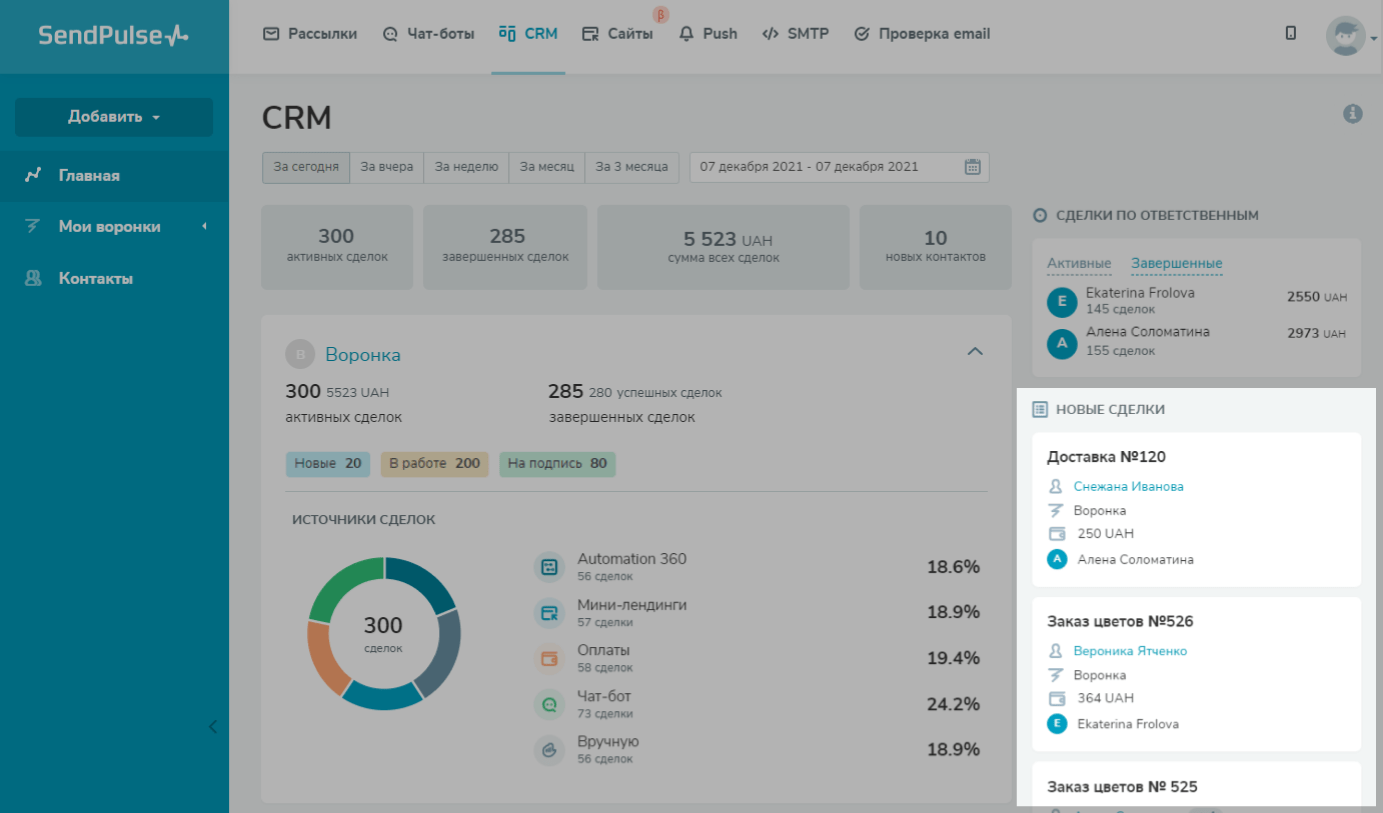The width and height of the screenshot is (1383, 813).
Task: Switch period filter to За неделю
Action: (466, 167)
